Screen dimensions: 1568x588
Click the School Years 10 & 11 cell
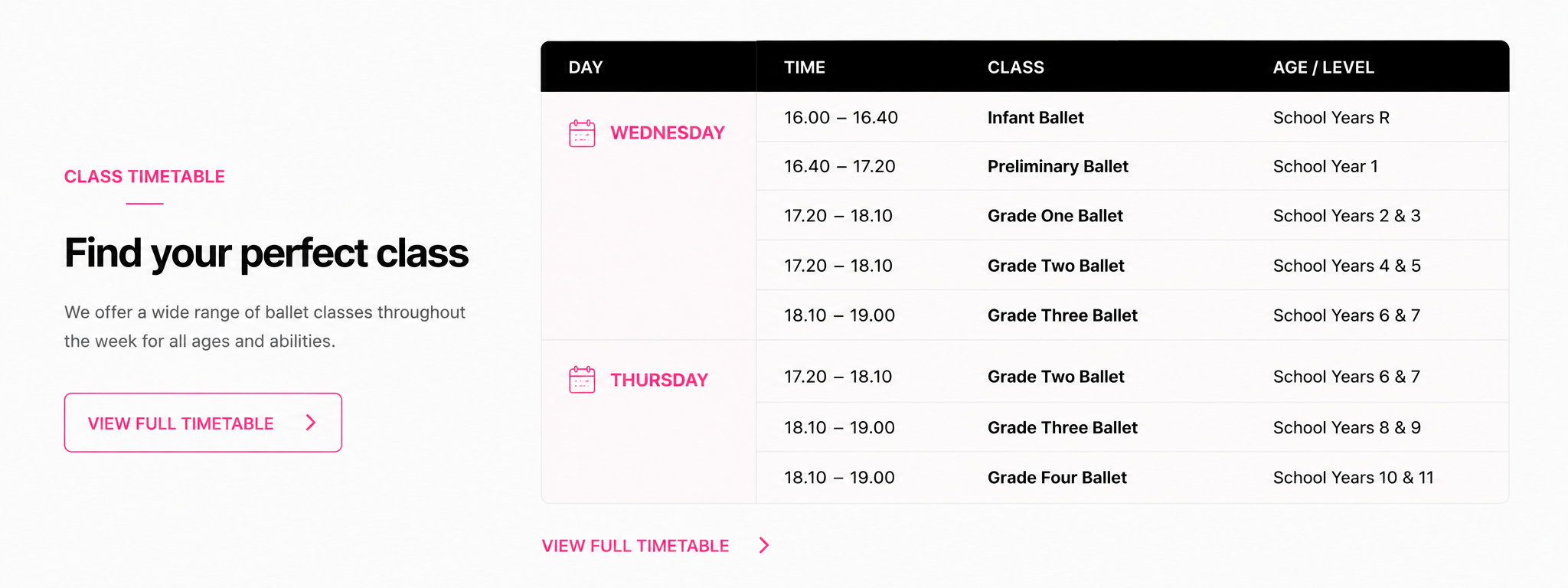tap(1354, 478)
